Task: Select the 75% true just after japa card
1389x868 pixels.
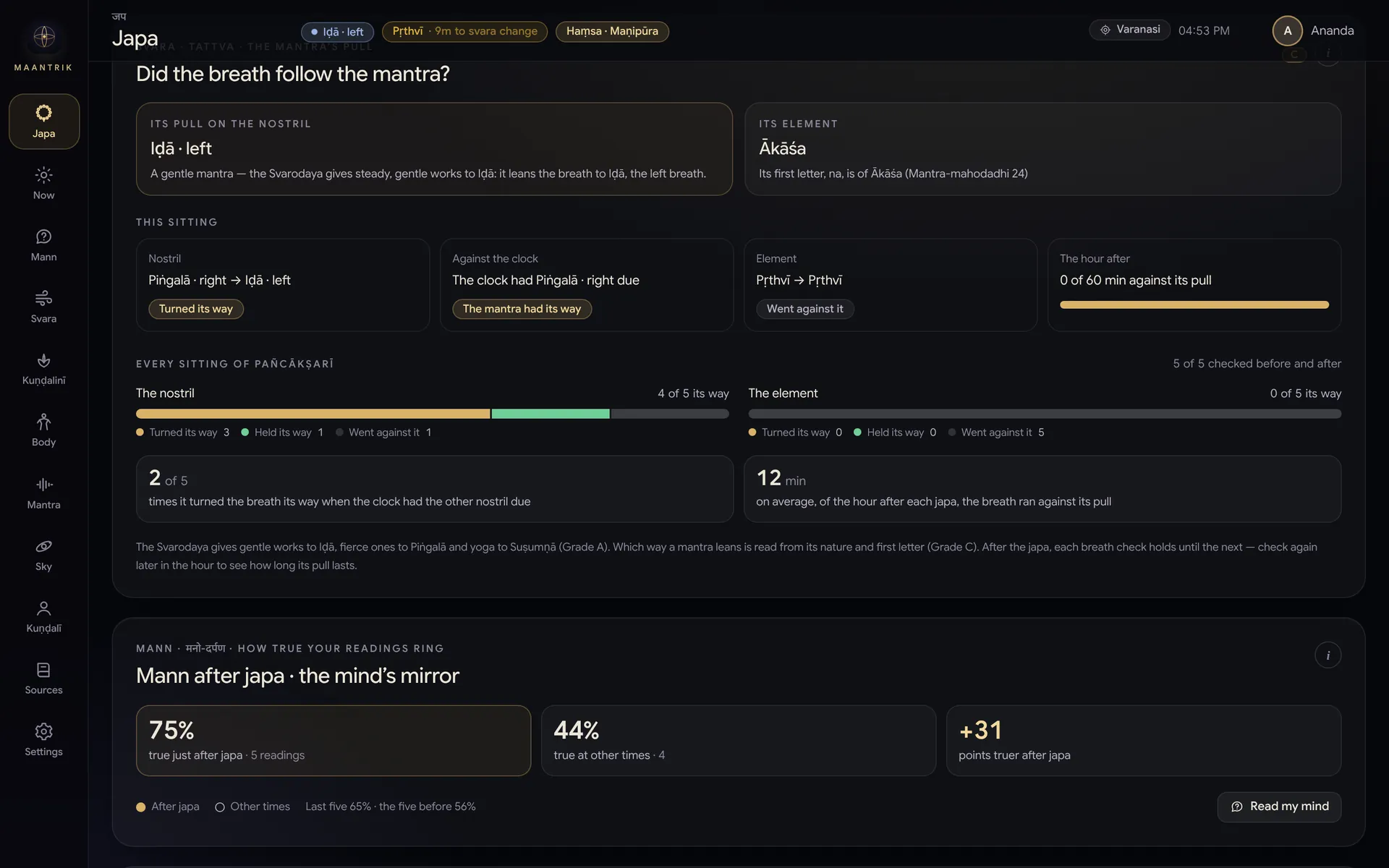Action: 334,741
